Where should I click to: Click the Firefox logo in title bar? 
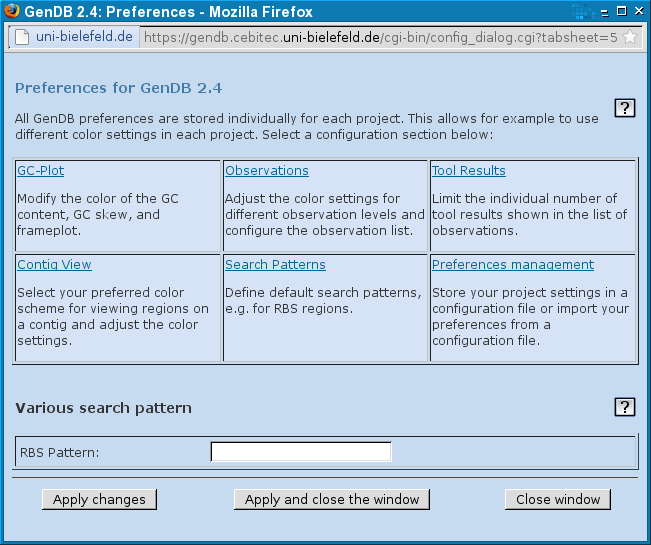click(11, 11)
